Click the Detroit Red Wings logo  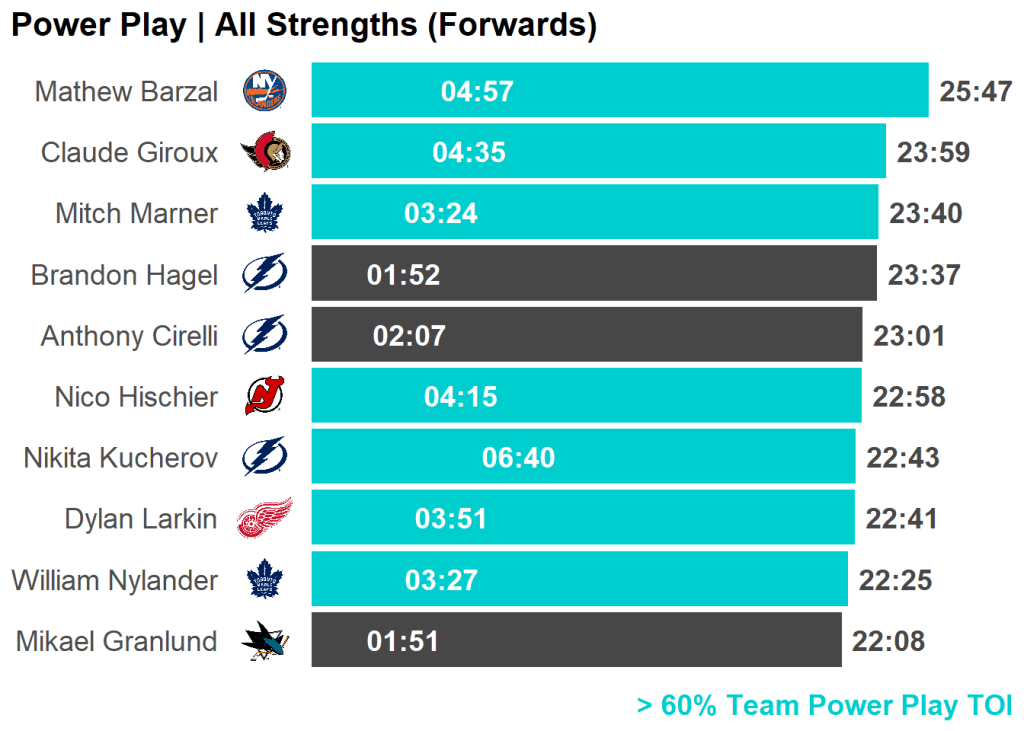(x=265, y=519)
